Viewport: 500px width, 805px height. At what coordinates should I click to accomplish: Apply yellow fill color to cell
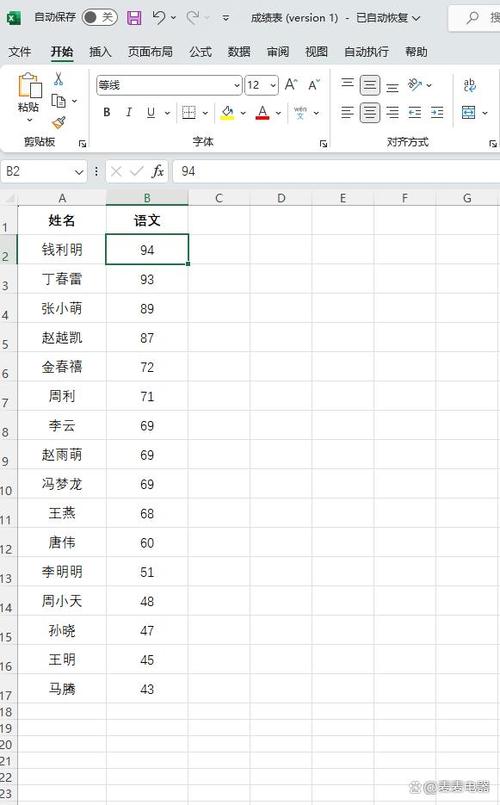pos(227,112)
